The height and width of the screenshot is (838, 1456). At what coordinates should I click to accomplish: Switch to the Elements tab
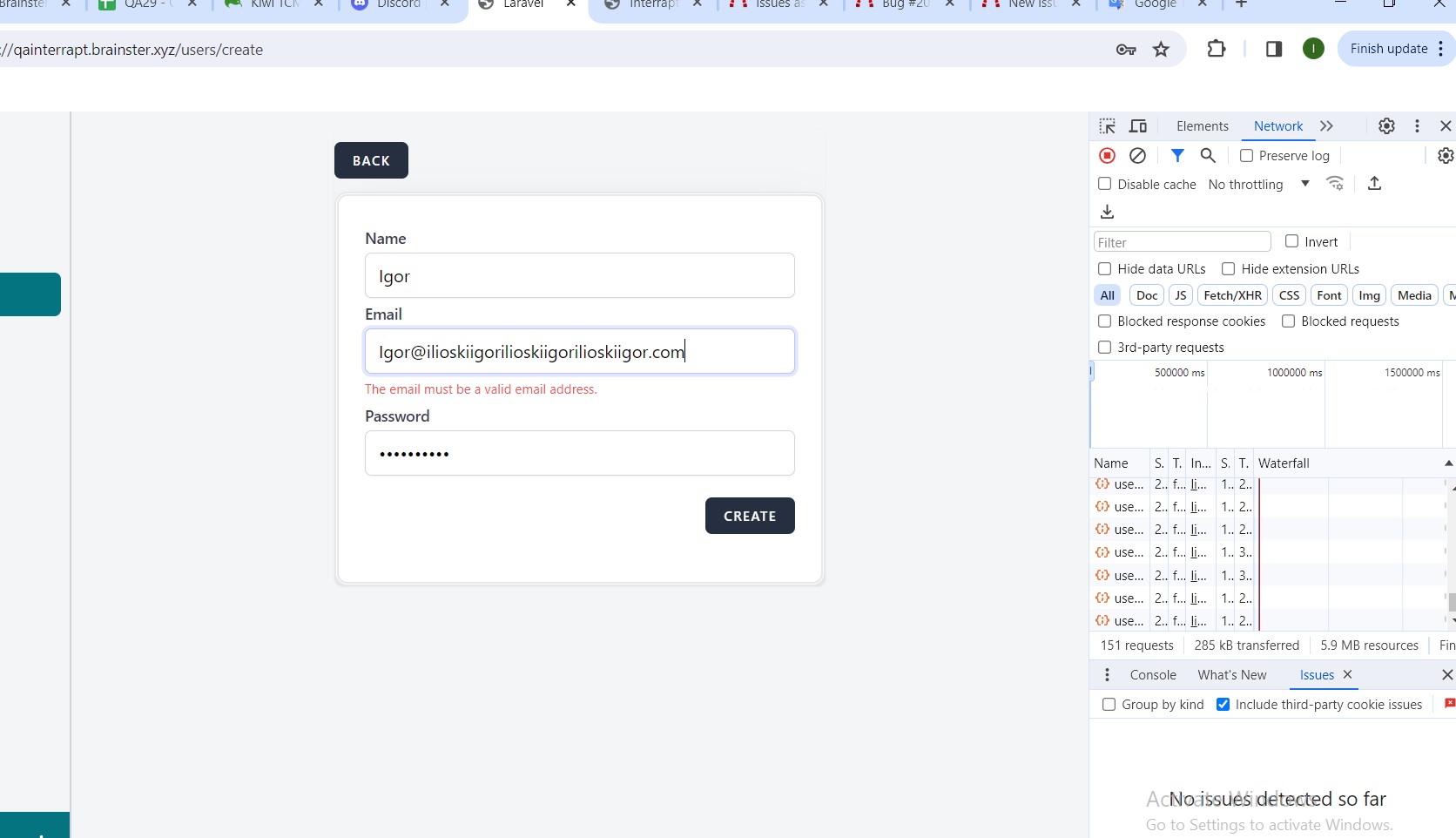pos(1202,126)
